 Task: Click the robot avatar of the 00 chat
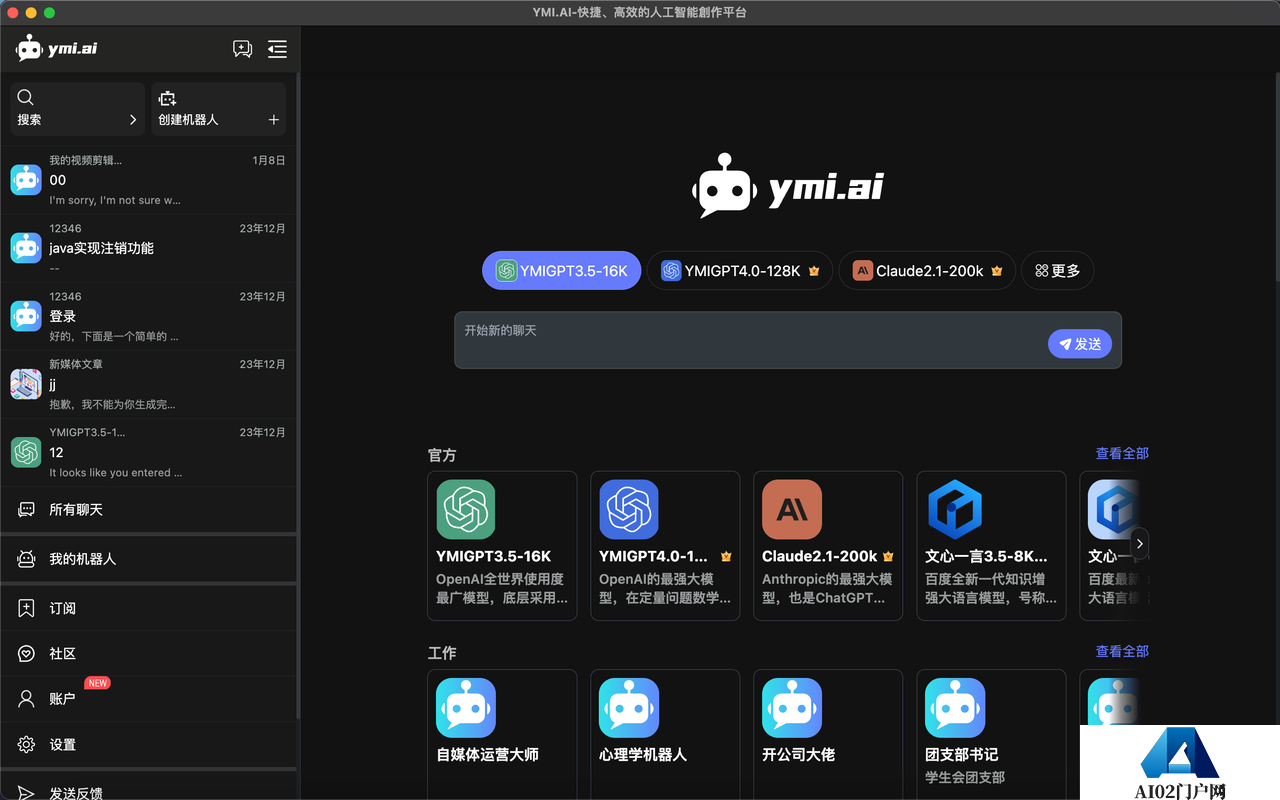pos(26,180)
